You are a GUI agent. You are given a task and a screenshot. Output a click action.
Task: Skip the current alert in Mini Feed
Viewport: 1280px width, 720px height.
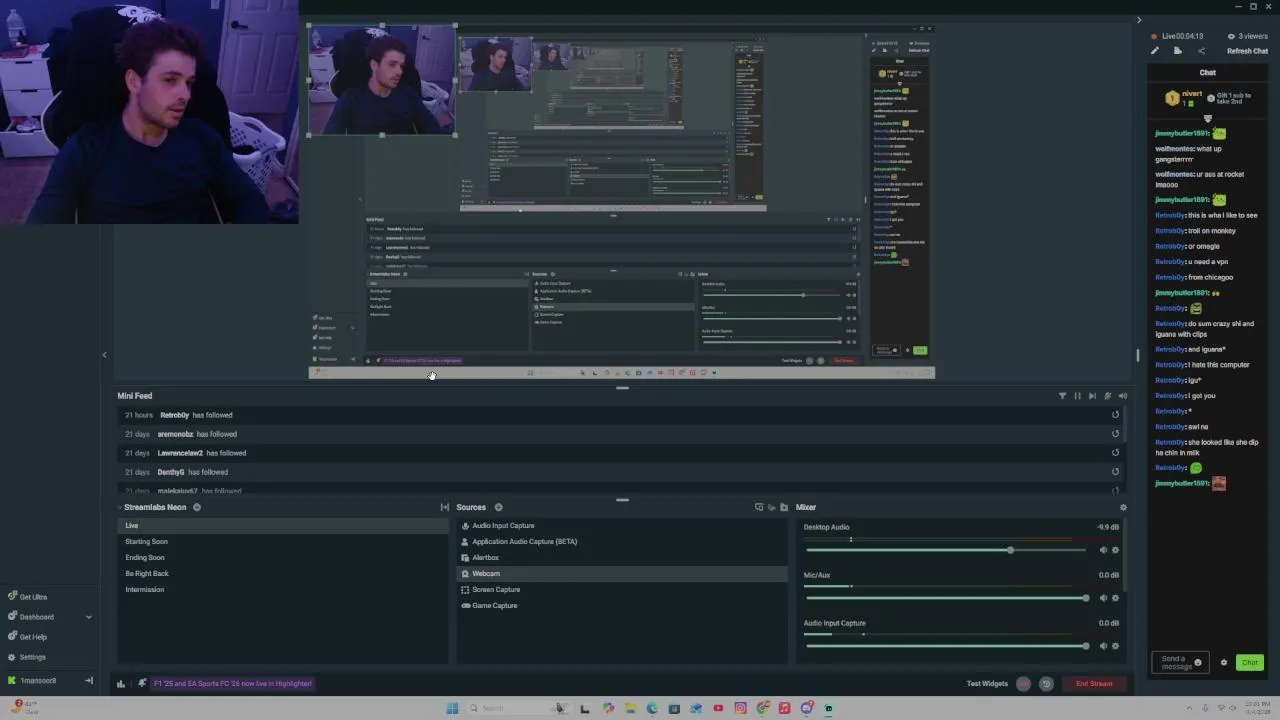tap(1092, 396)
